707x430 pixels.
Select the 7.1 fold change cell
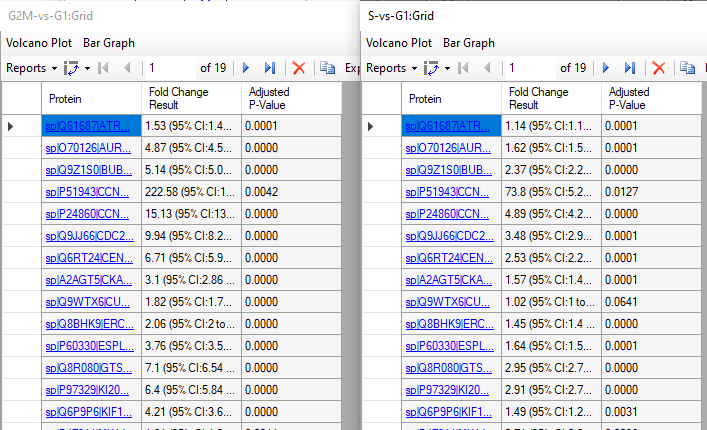tap(192, 368)
